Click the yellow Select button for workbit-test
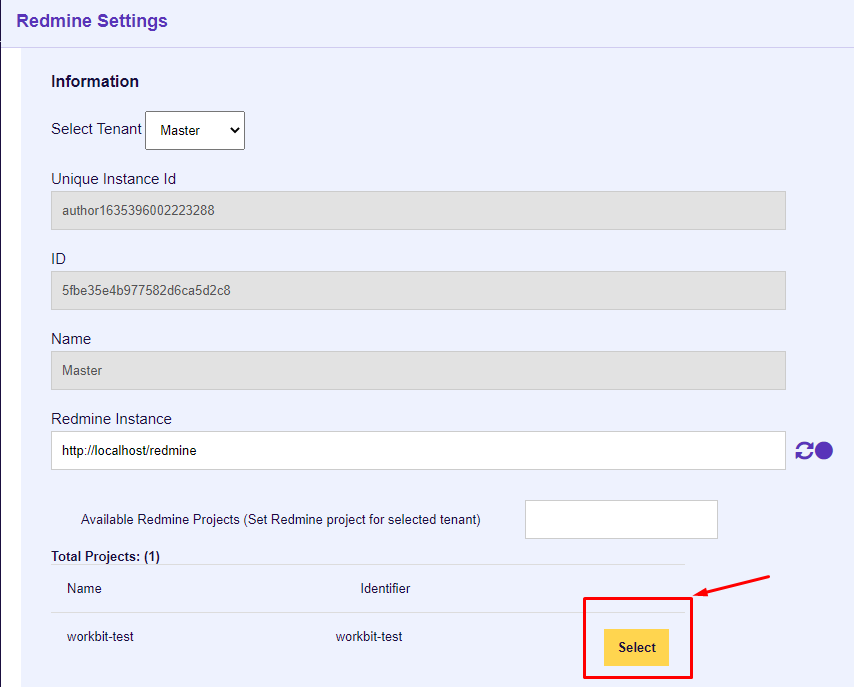Viewport: 854px width, 687px height. pos(636,647)
